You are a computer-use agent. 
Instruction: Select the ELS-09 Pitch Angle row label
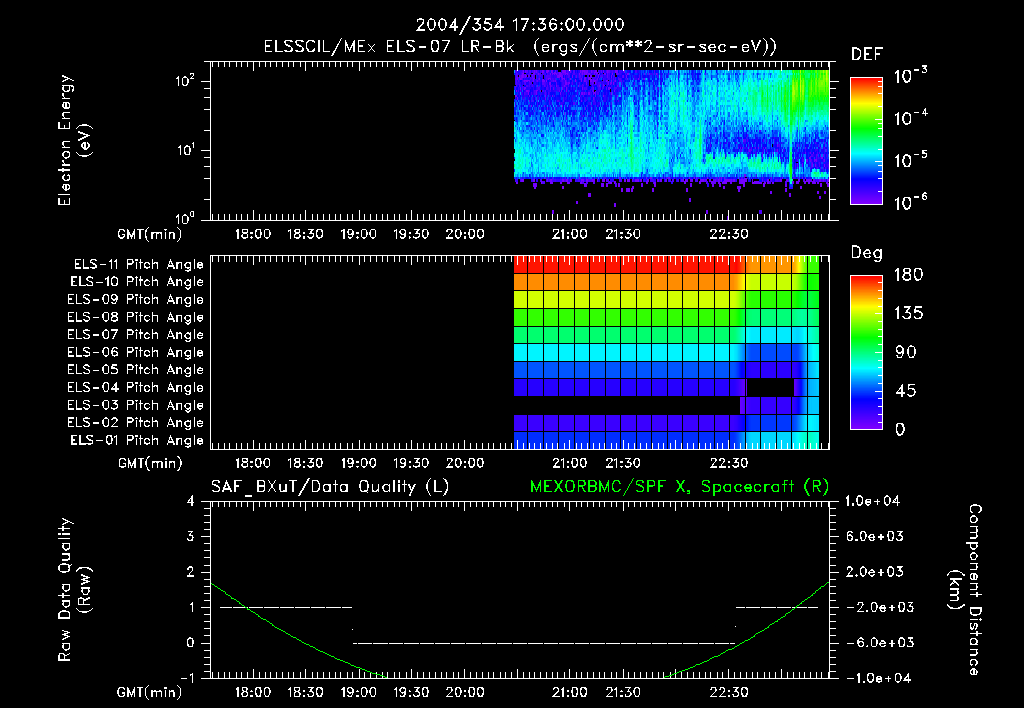[x=136, y=299]
